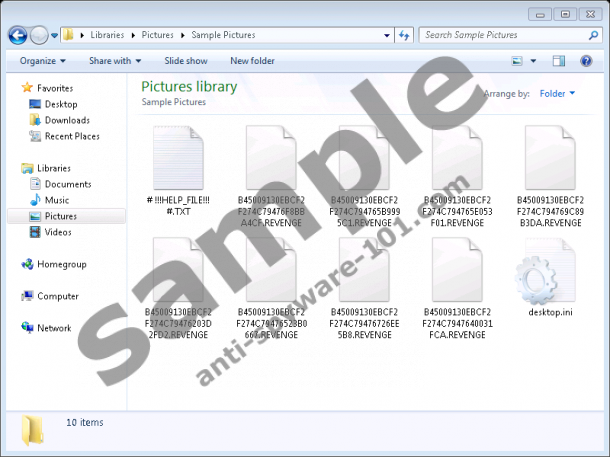
Task: Click the Search Sample Pictures field
Action: point(500,35)
